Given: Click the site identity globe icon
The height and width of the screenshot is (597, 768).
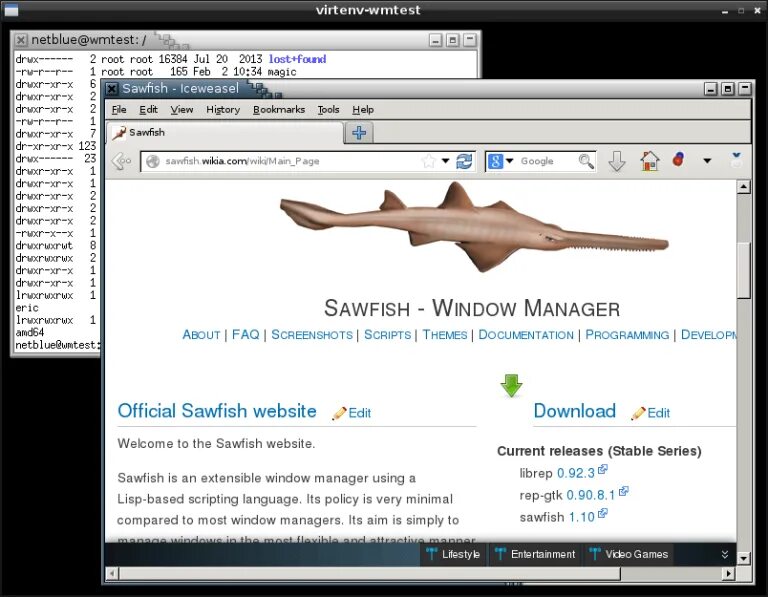Looking at the screenshot, I should pyautogui.click(x=153, y=161).
